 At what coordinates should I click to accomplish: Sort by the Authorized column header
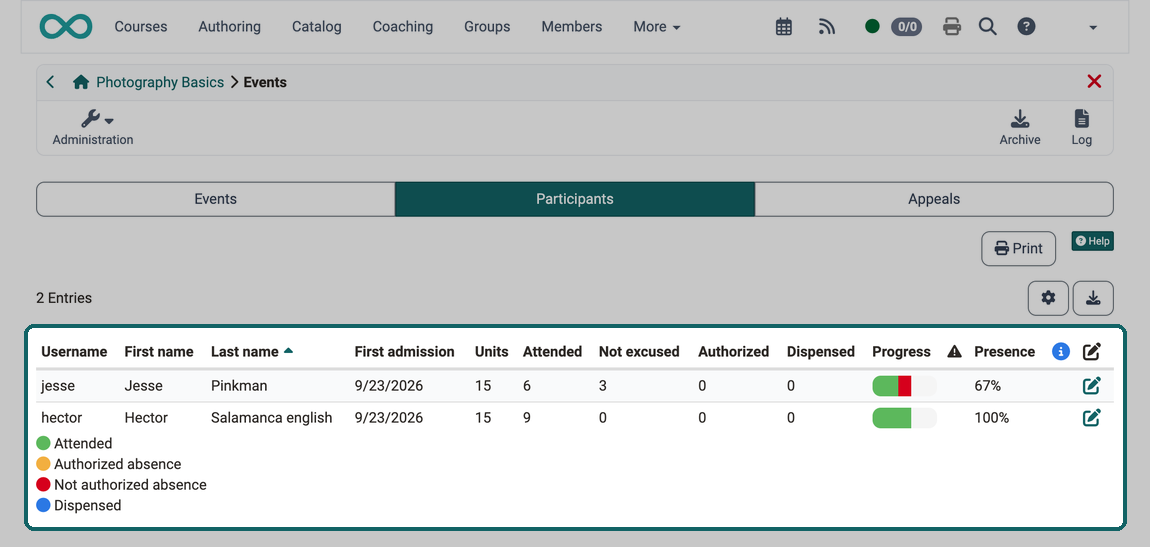733,352
